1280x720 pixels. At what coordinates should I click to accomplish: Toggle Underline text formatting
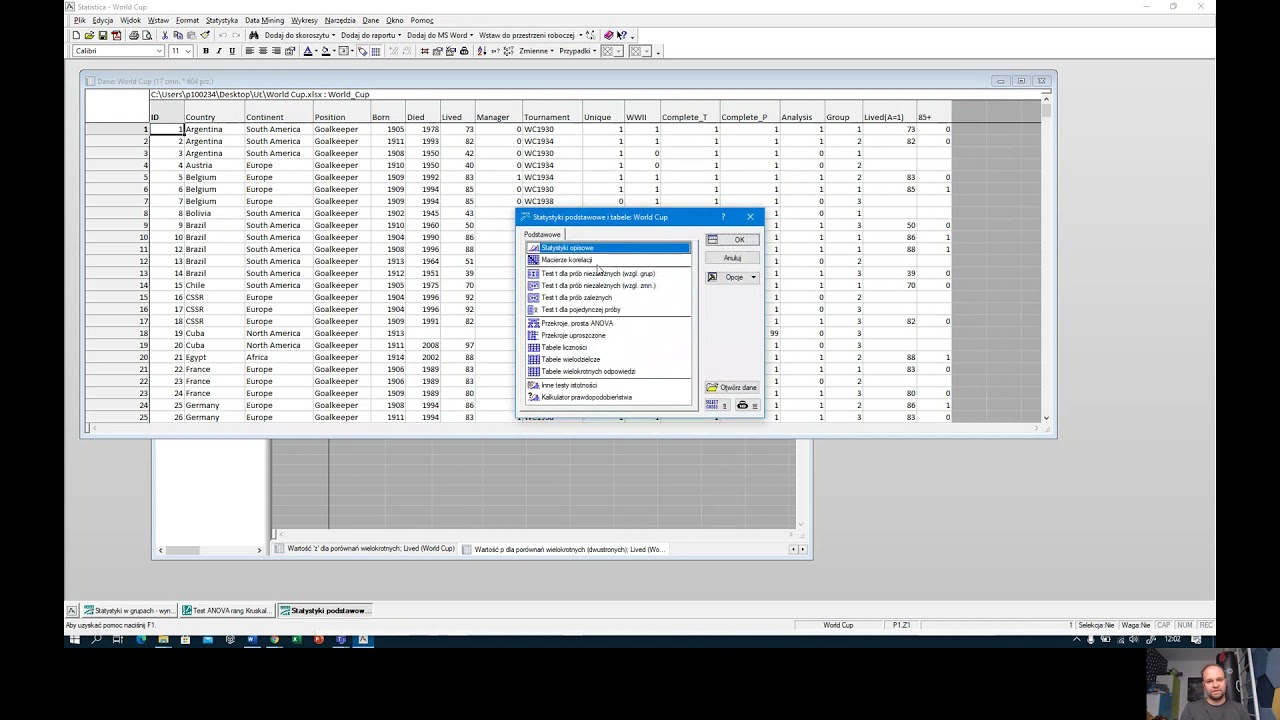(232, 51)
